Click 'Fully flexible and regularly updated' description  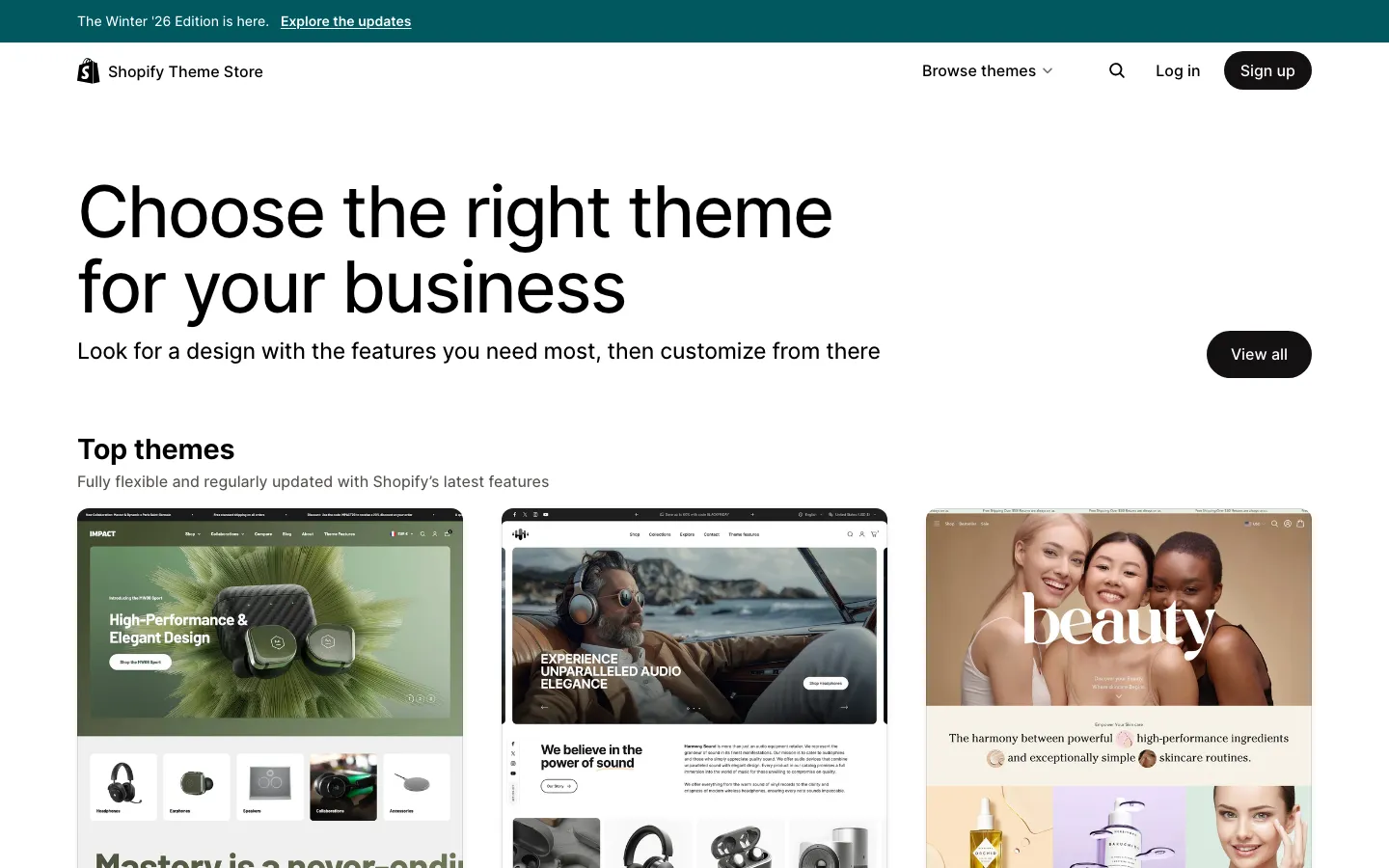coord(313,481)
